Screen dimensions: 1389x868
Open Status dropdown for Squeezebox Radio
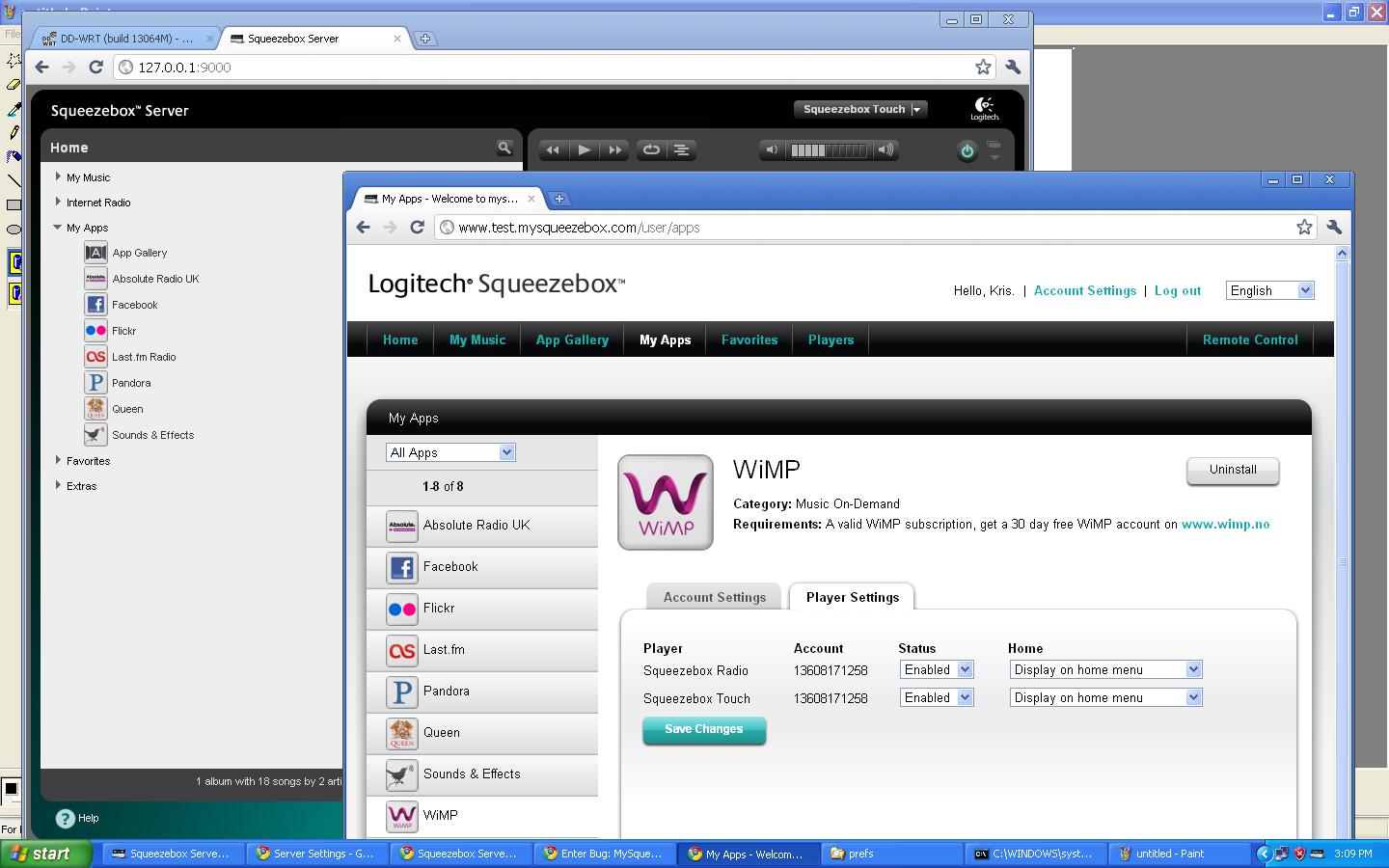tap(936, 669)
